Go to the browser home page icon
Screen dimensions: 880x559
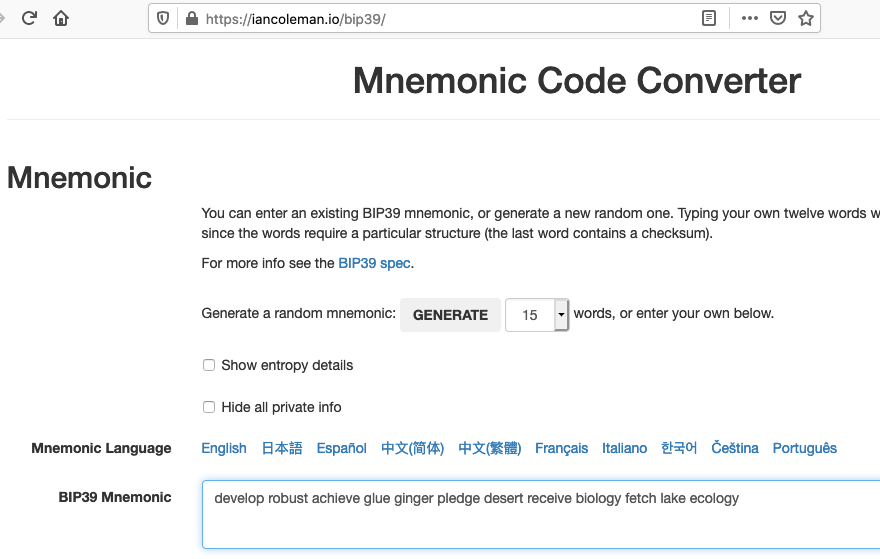click(61, 19)
